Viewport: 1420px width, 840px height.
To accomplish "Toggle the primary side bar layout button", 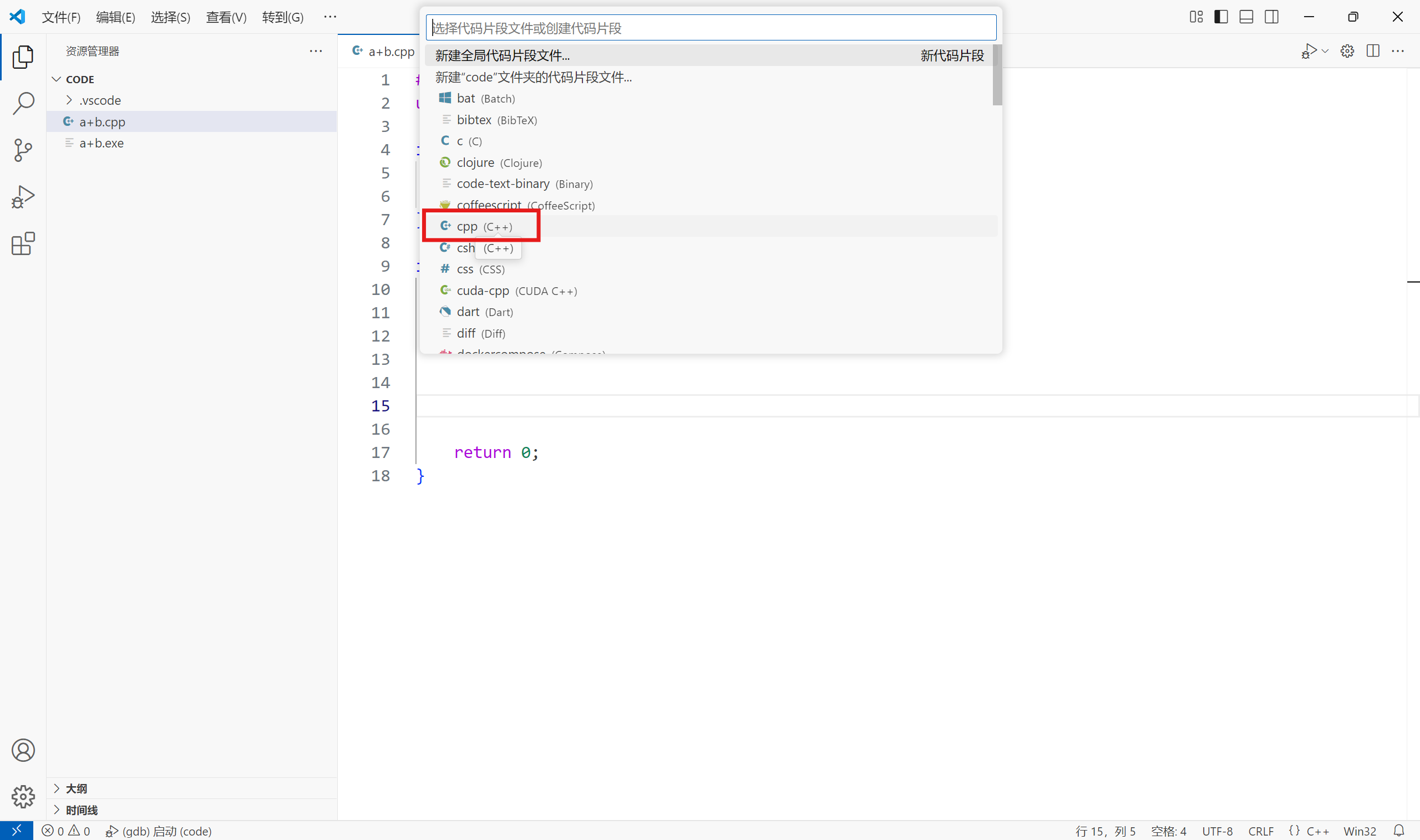I will (x=1221, y=17).
